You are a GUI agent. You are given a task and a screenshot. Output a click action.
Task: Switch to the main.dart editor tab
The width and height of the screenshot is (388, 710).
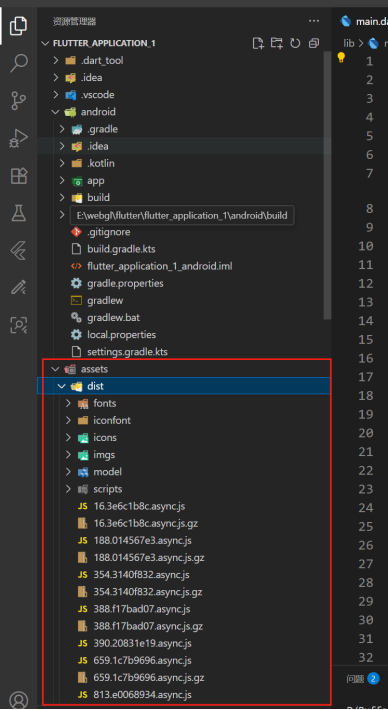pos(364,21)
